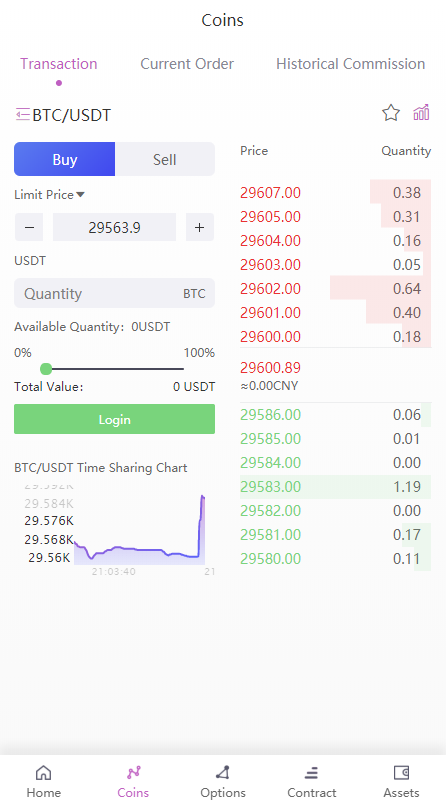Screen dimensions: 446x803
Task: Switch to Current Order tab
Action: point(187,64)
